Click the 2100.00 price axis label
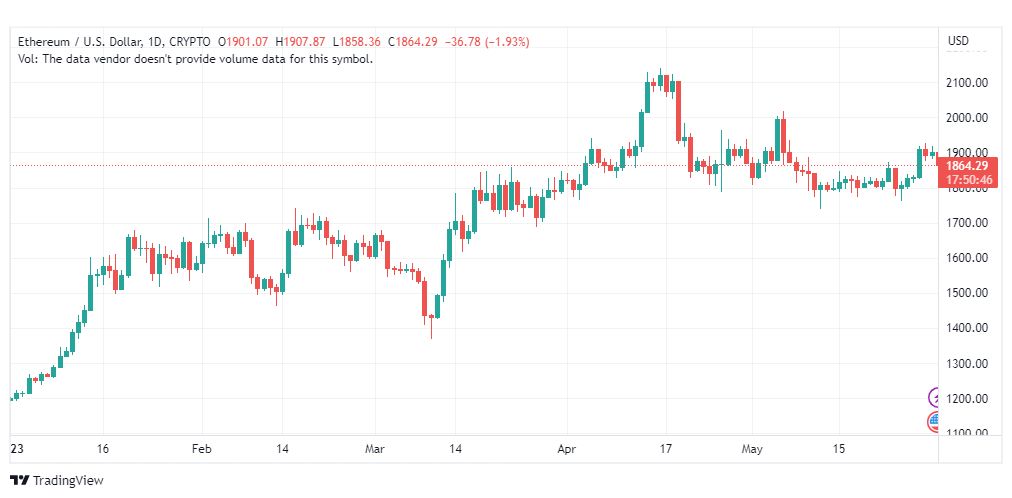The height and width of the screenshot is (498, 1012). pyautogui.click(x=966, y=83)
